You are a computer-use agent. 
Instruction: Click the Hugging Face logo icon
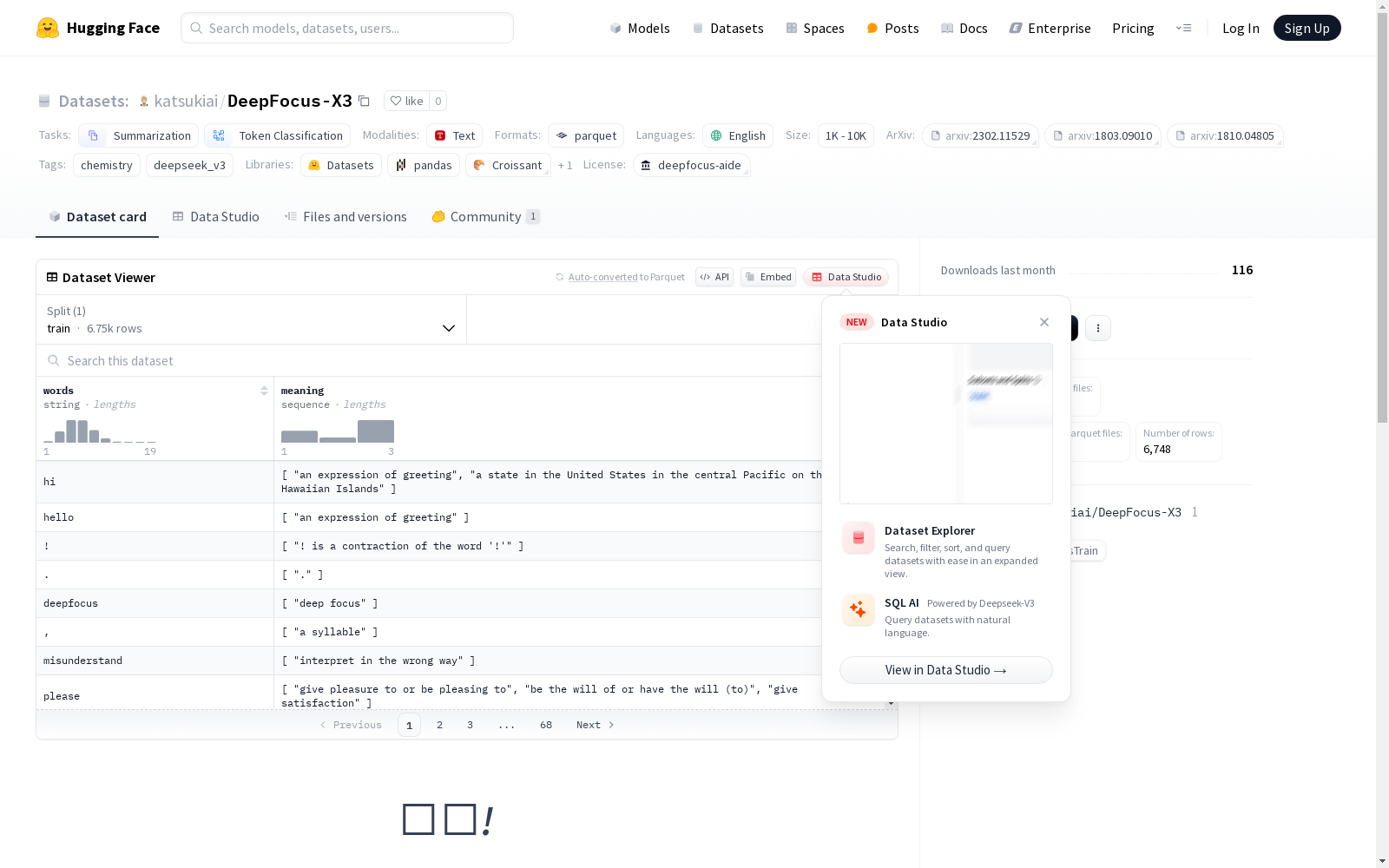pyautogui.click(x=48, y=28)
